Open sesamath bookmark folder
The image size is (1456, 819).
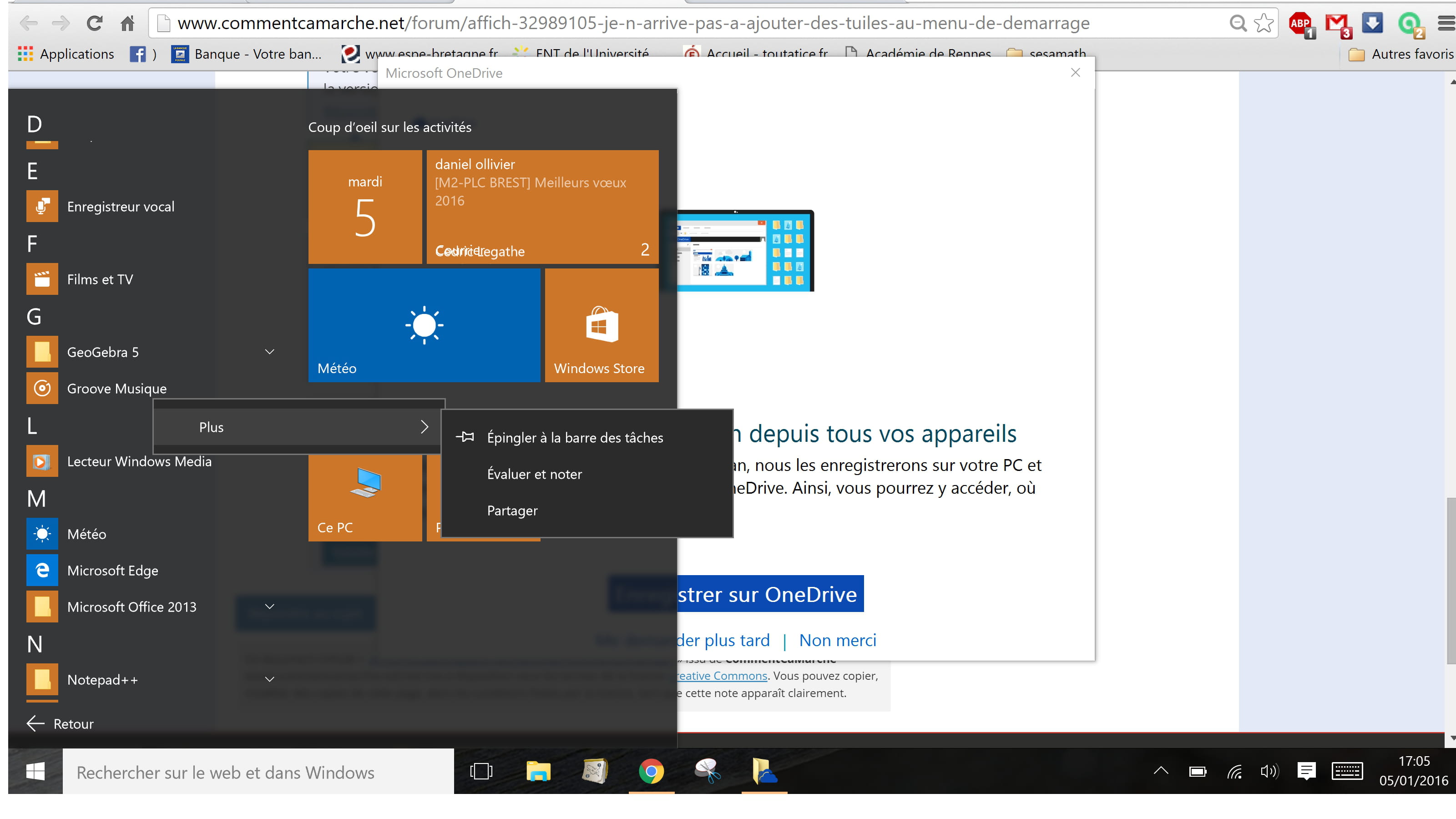tap(1047, 53)
